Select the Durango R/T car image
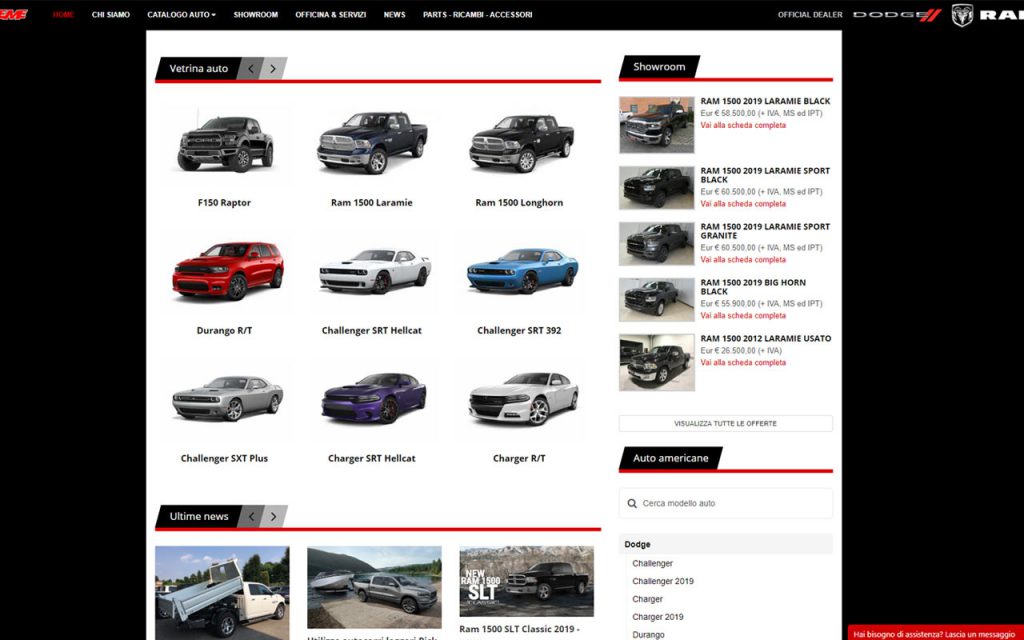The height and width of the screenshot is (640, 1024). 227,271
